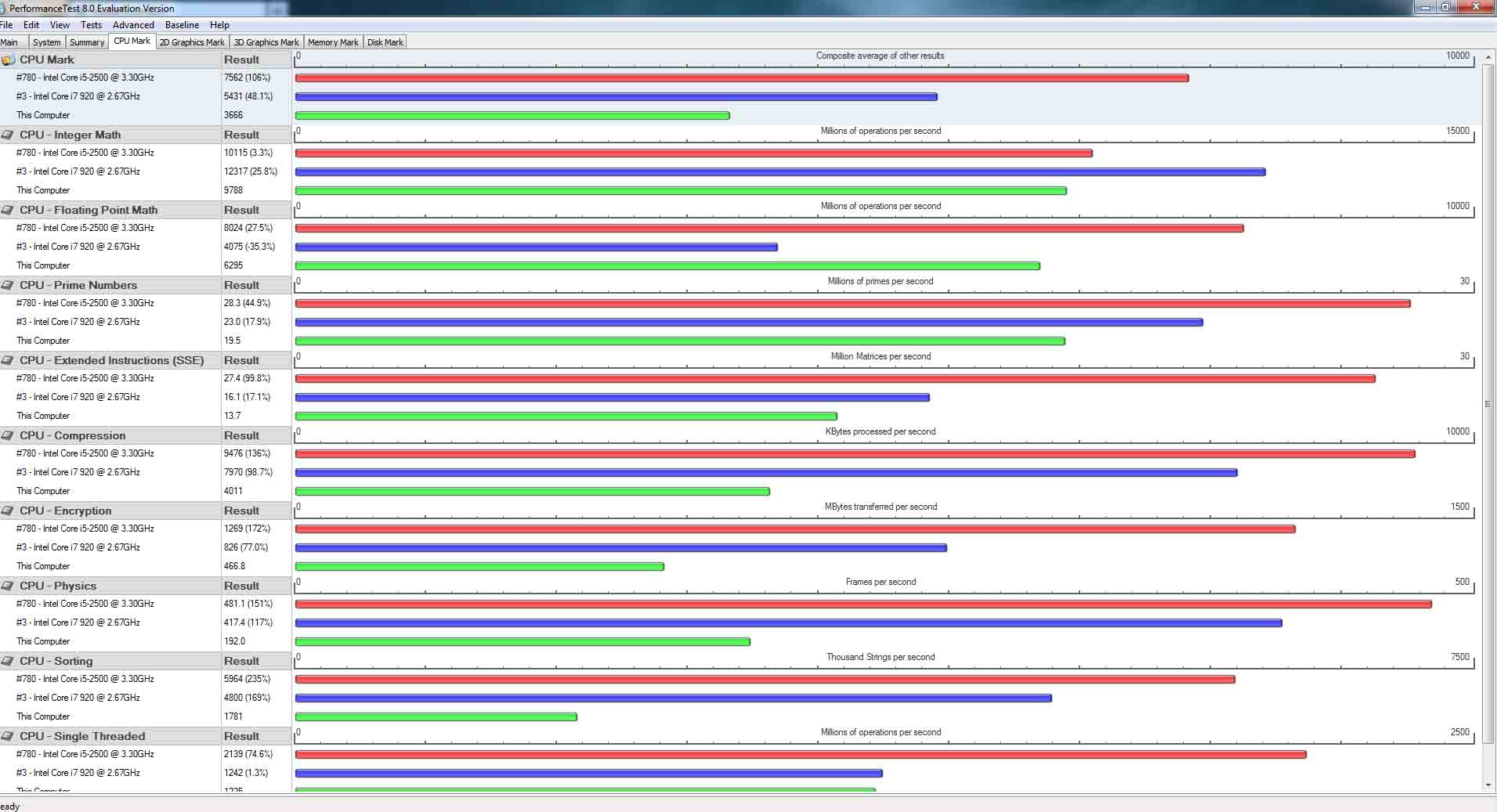Switch to the System tab
This screenshot has width=1497, height=812.
[46, 42]
